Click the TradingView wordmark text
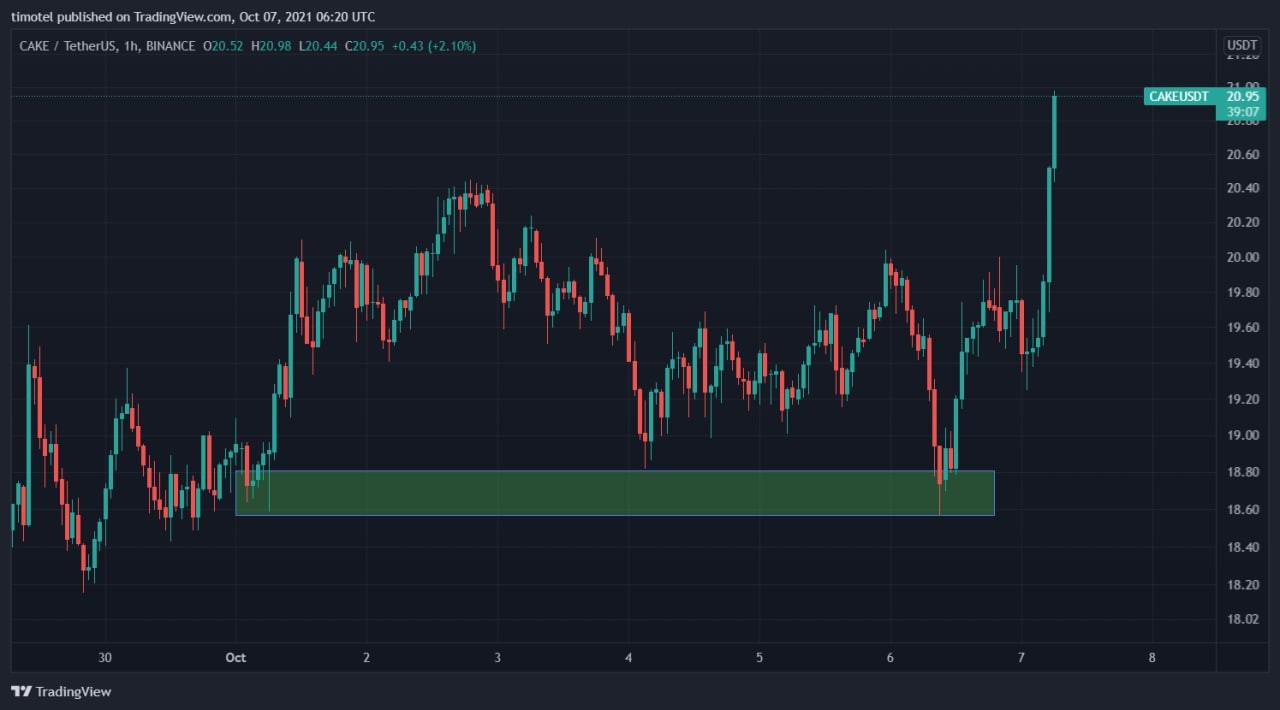Image resolution: width=1280 pixels, height=710 pixels. pos(74,691)
